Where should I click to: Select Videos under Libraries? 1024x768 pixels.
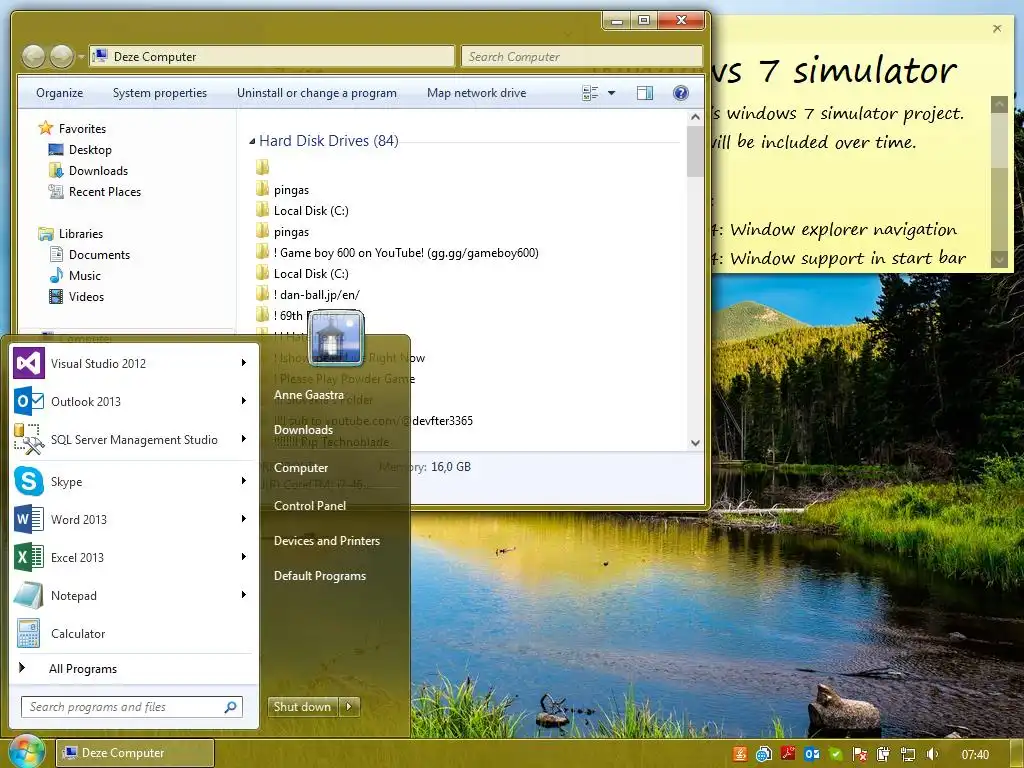76,296
